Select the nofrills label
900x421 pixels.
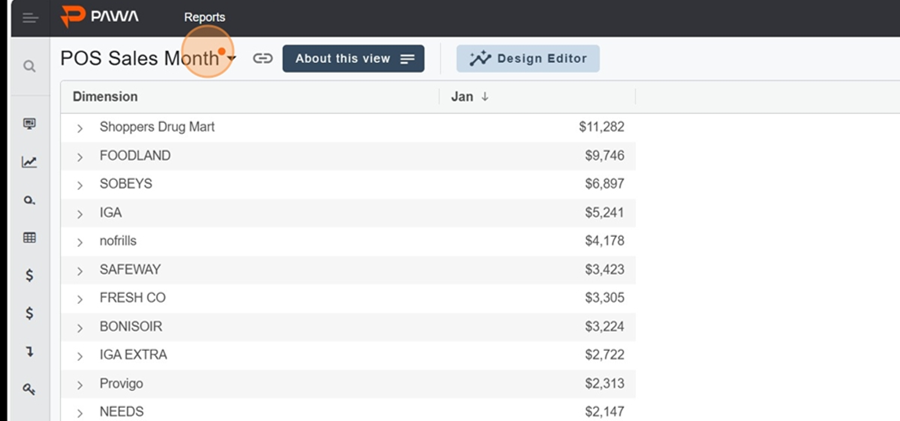tap(118, 241)
